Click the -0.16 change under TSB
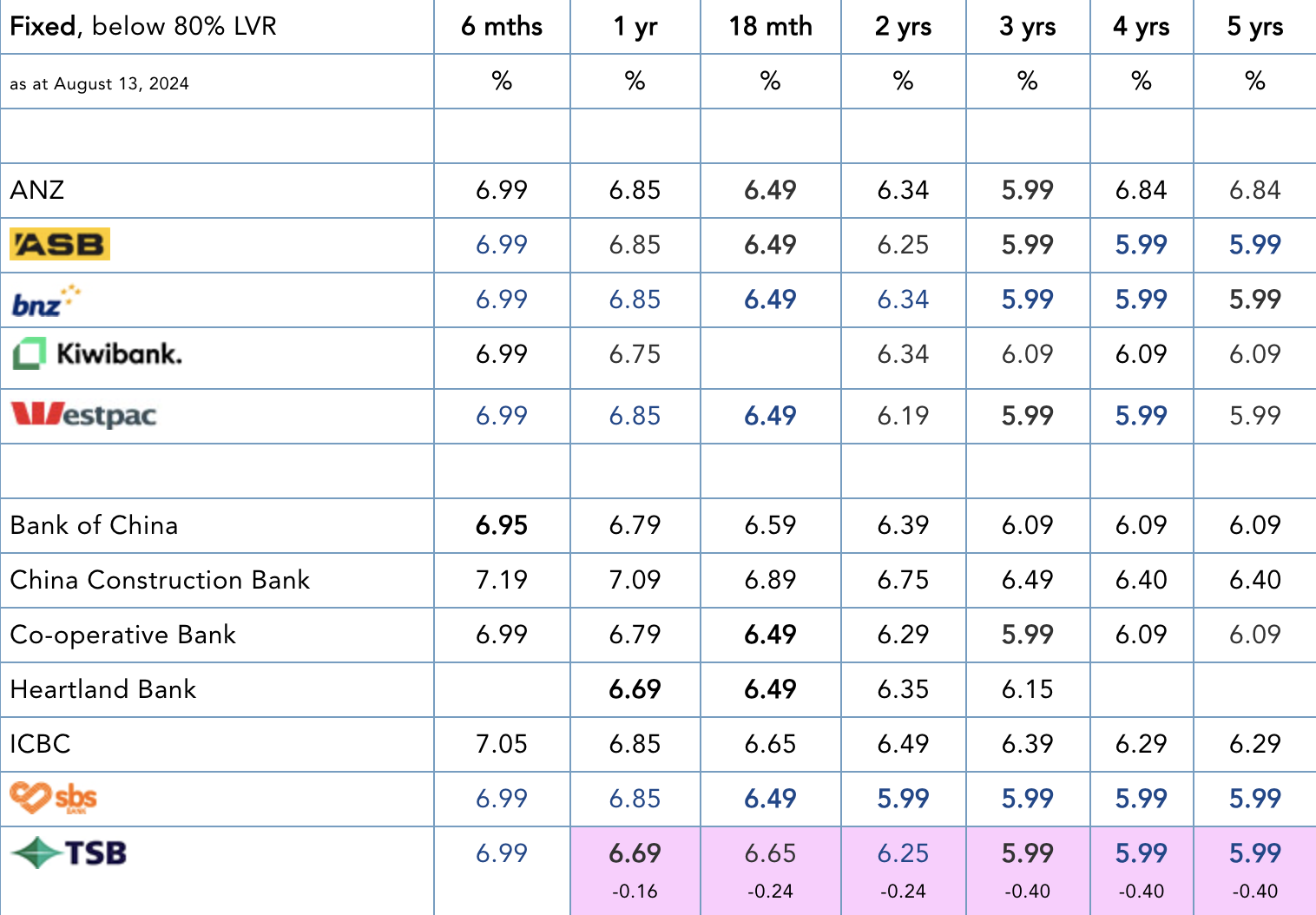Image resolution: width=1316 pixels, height=915 pixels. tap(635, 892)
